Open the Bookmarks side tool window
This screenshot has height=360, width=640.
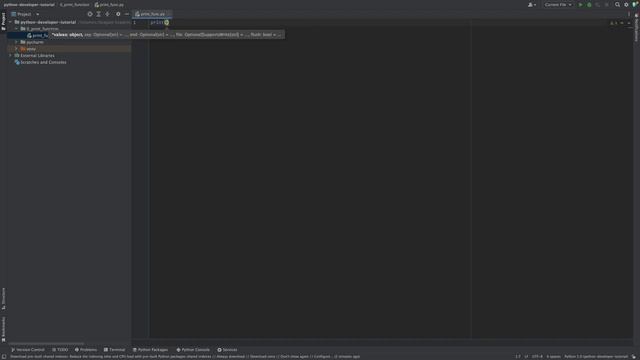3,329
